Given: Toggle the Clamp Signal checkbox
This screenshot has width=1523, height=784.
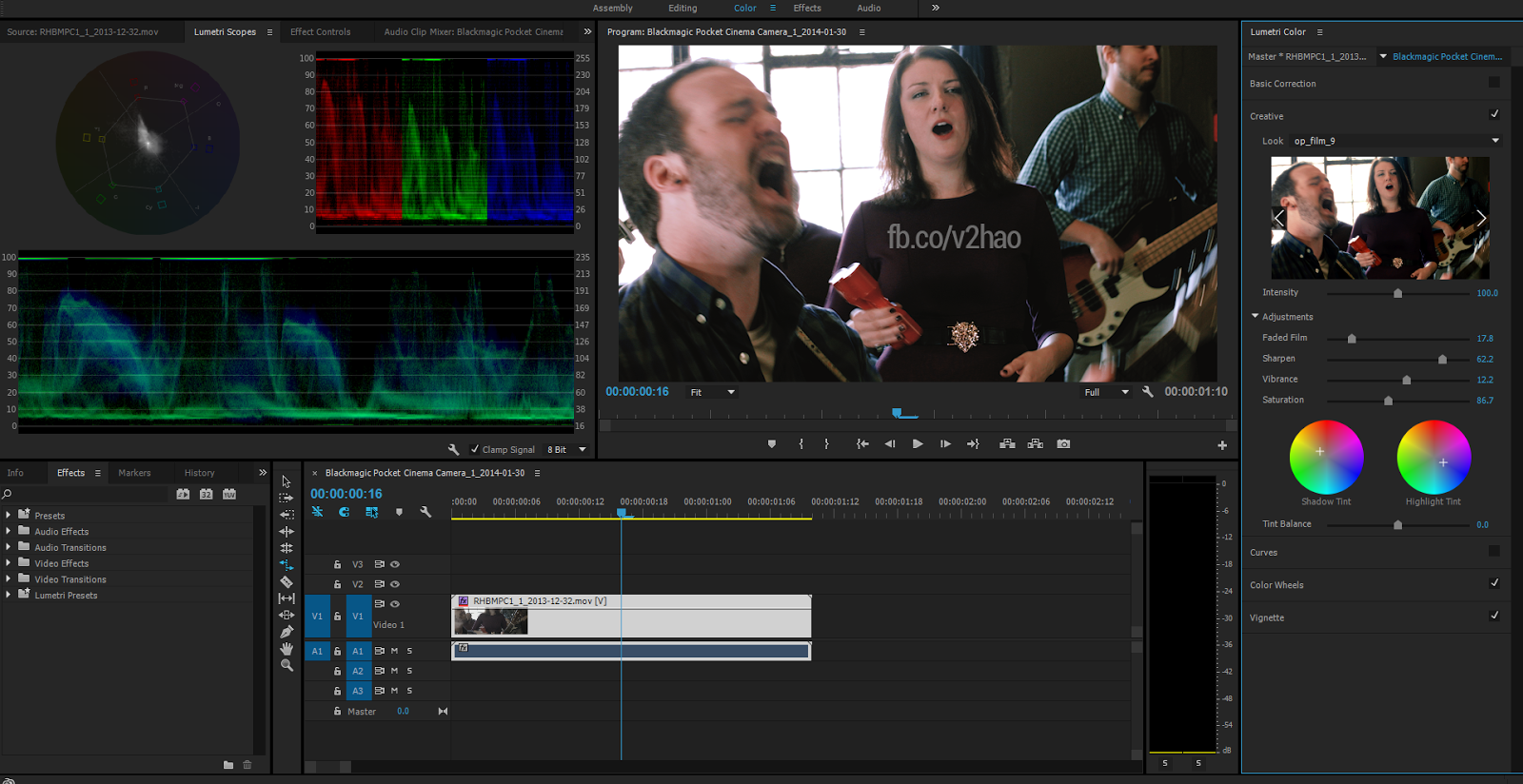Looking at the screenshot, I should (475, 449).
